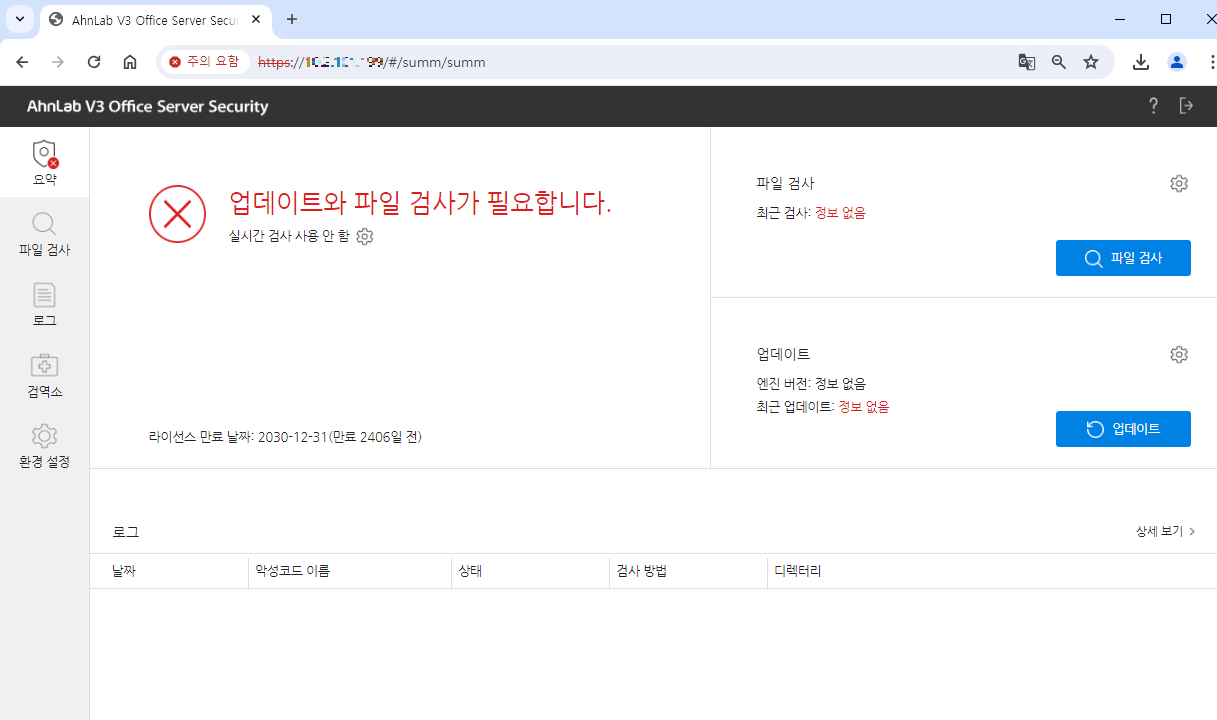Click the 상태 column header
Screen dimensions: 1217x720
[470, 571]
